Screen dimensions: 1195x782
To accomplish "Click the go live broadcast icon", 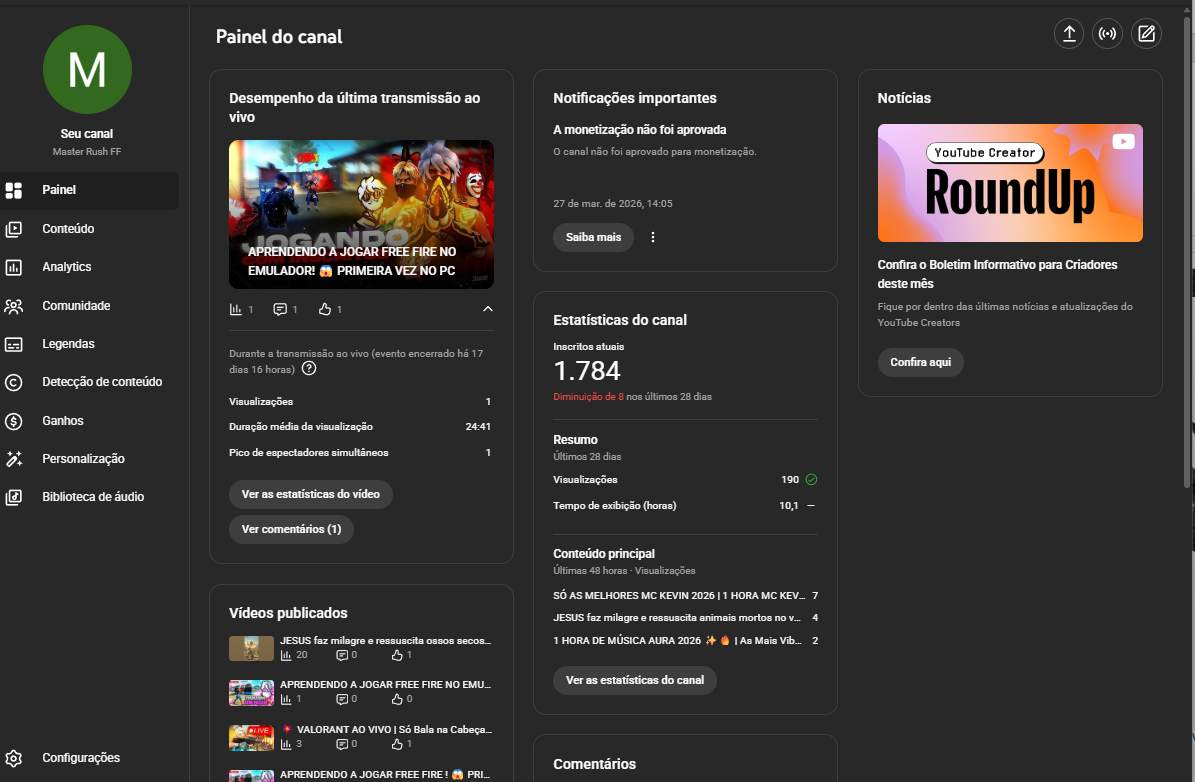I will pos(1107,34).
